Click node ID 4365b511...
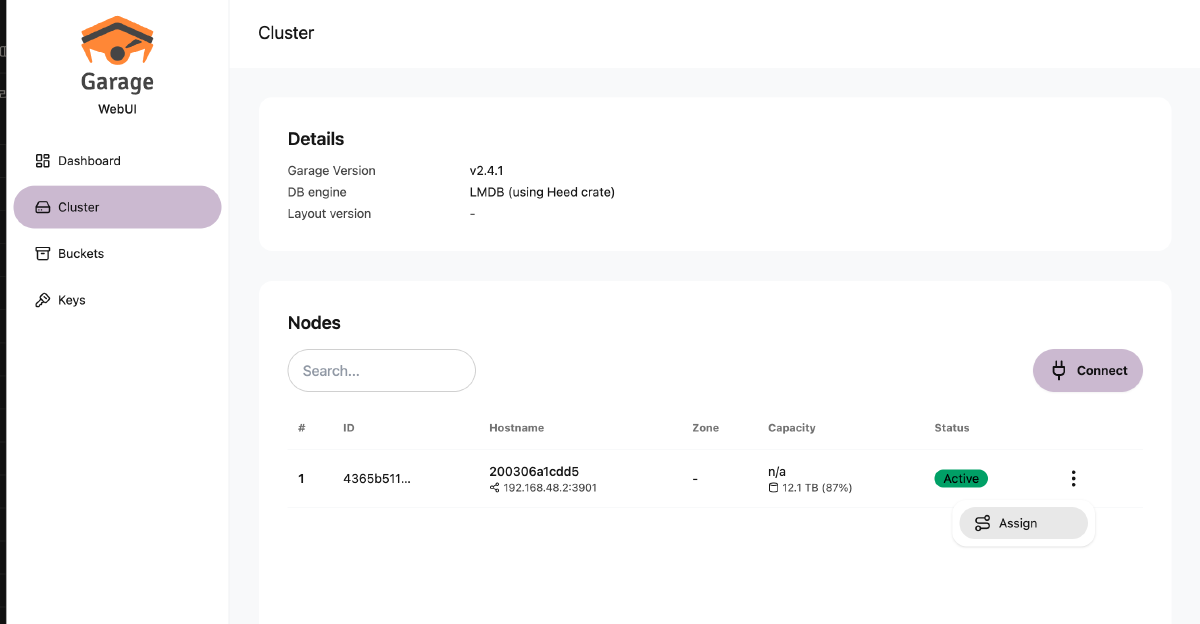 [377, 479]
